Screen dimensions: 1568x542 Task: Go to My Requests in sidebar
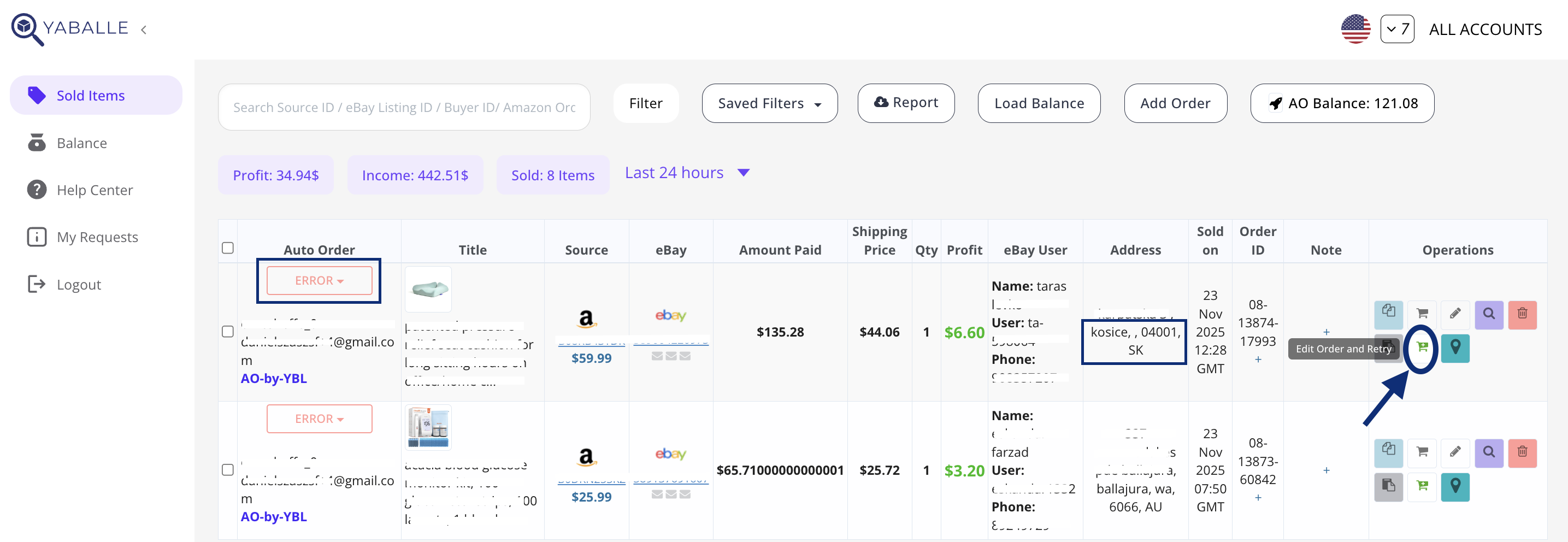pos(97,237)
